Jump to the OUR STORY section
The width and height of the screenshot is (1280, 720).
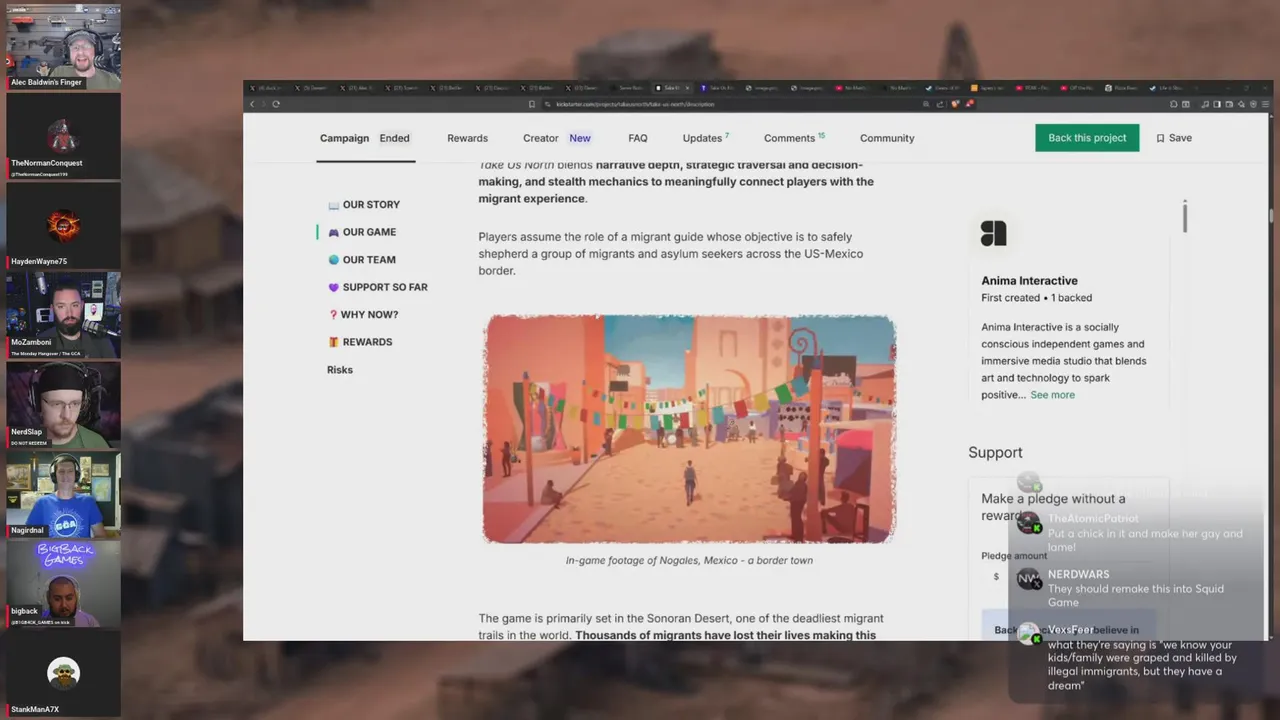point(371,205)
